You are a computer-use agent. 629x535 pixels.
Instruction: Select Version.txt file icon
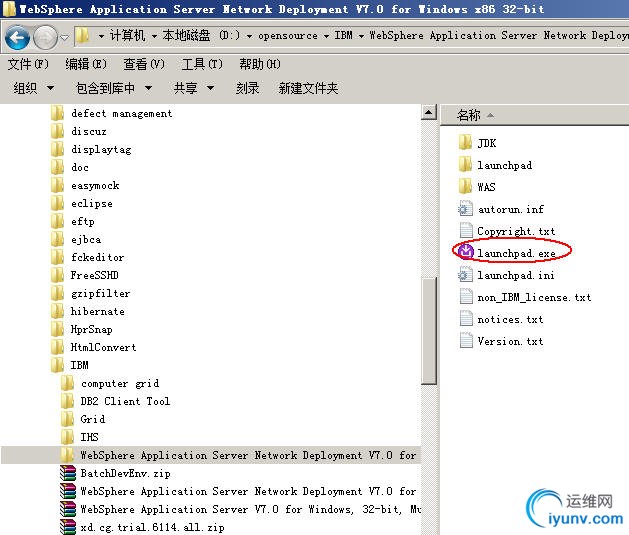coord(465,341)
